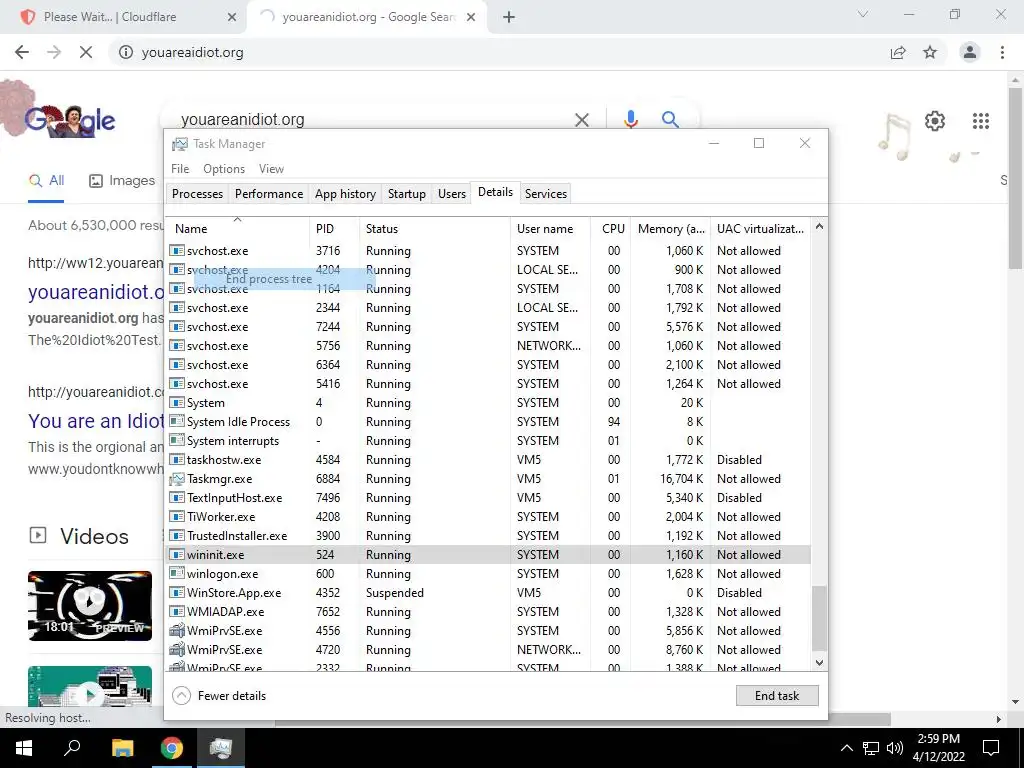Image resolution: width=1024 pixels, height=768 pixels.
Task: Clear the Google search box
Action: [x=581, y=120]
